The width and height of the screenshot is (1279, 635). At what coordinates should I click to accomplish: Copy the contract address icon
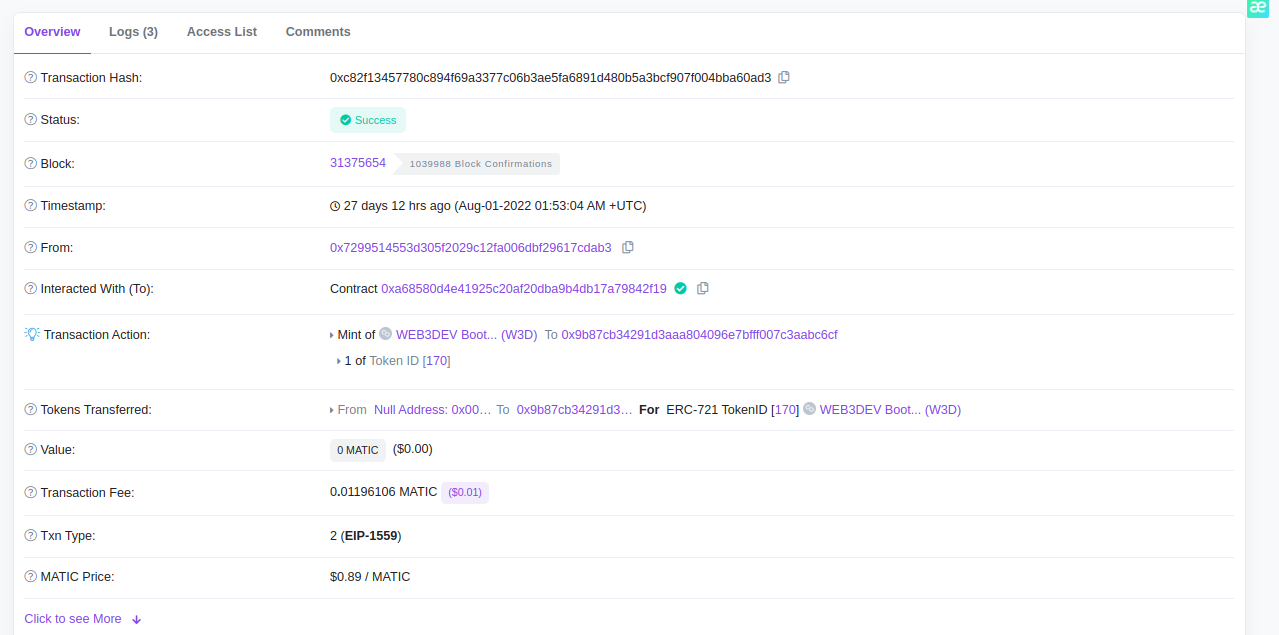coord(703,288)
